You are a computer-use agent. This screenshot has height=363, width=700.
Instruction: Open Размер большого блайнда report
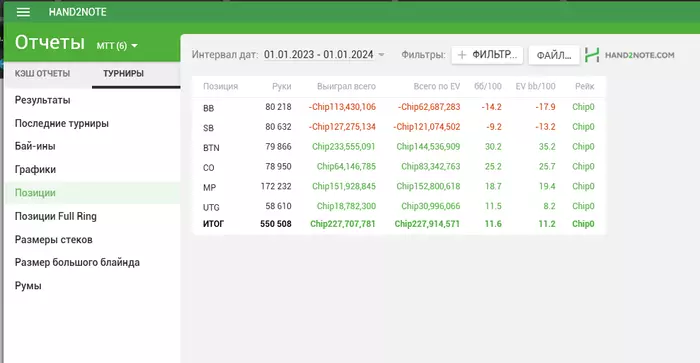pyautogui.click(x=77, y=262)
